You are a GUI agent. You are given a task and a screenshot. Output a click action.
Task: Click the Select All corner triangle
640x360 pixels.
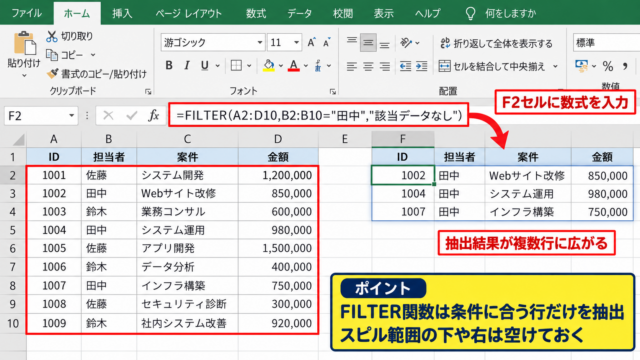click(18, 140)
